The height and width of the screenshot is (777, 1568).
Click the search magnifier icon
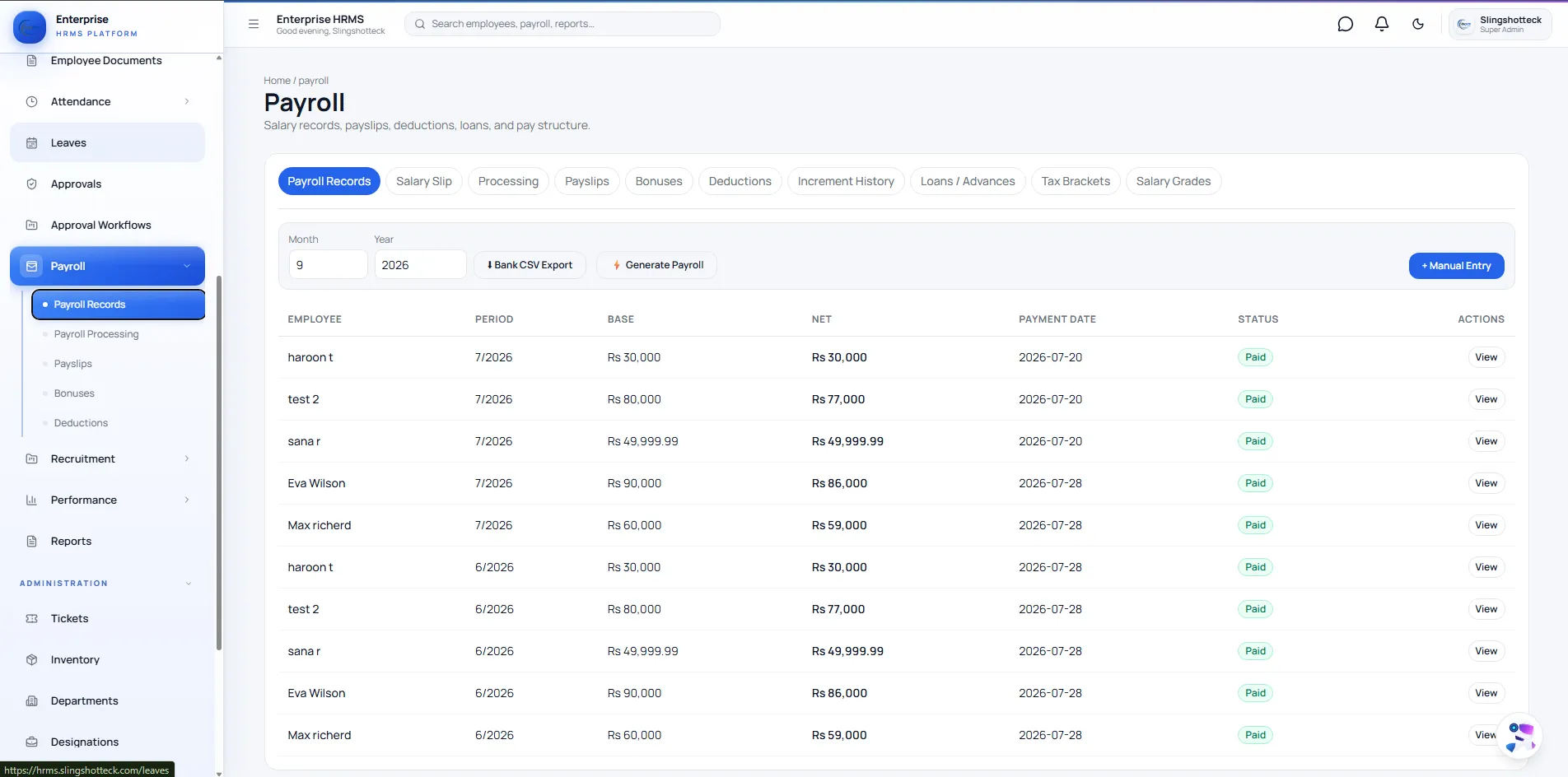tap(420, 24)
